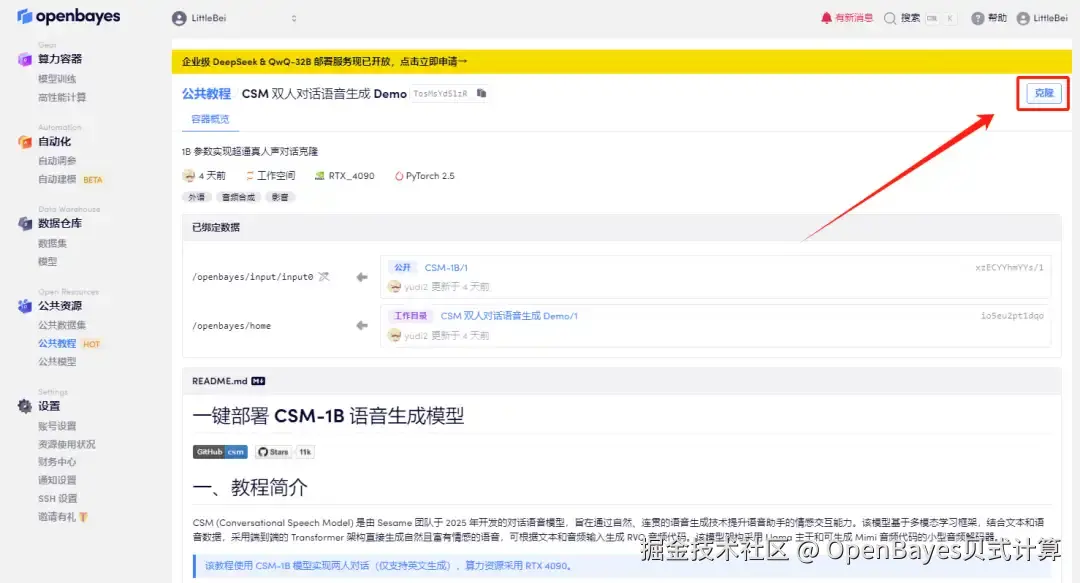Click the 克隆 clone button
The width and height of the screenshot is (1080, 583).
tap(1043, 93)
